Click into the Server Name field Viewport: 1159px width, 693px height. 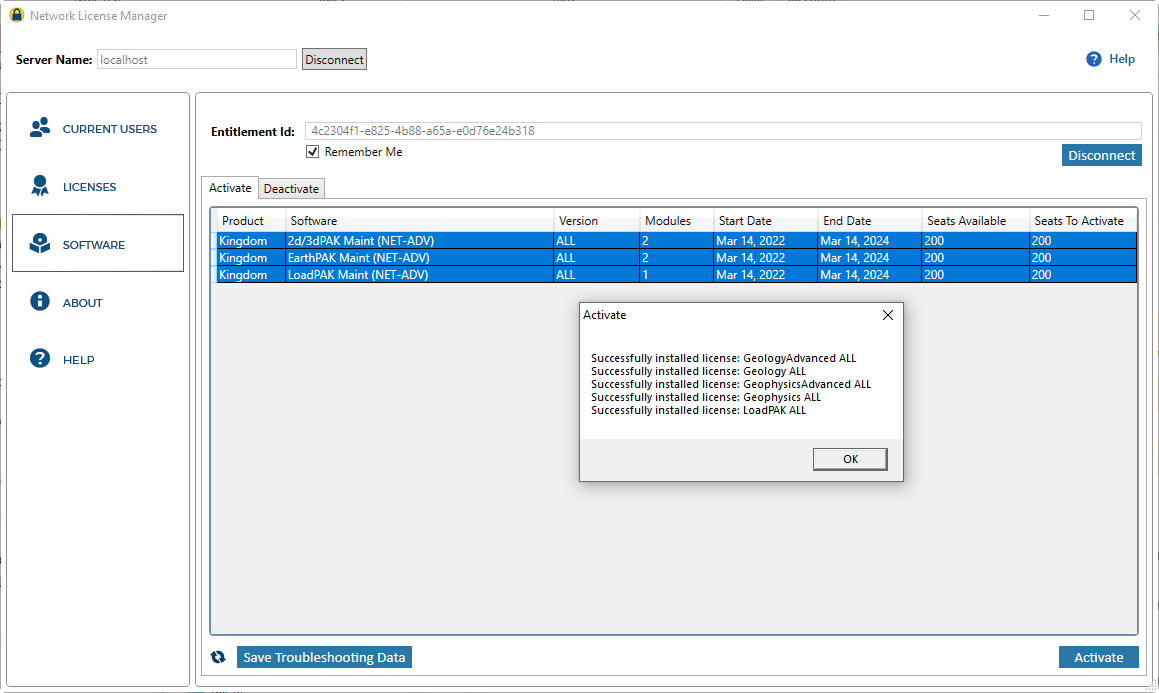click(x=197, y=59)
